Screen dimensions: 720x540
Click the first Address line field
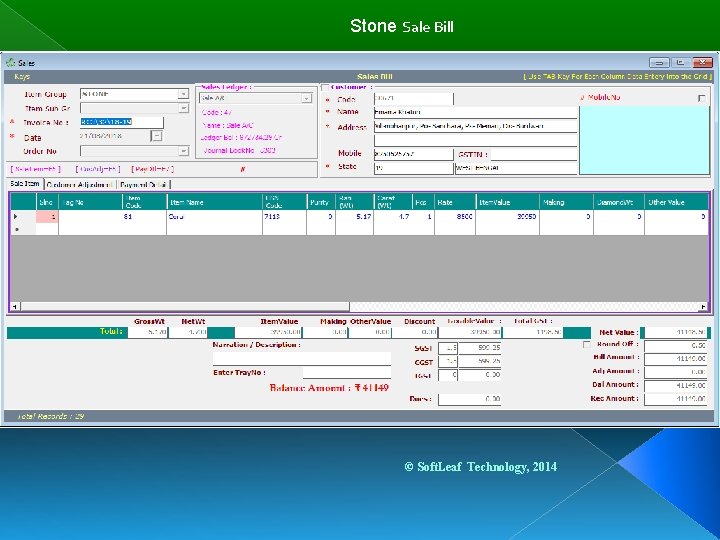pos(475,126)
